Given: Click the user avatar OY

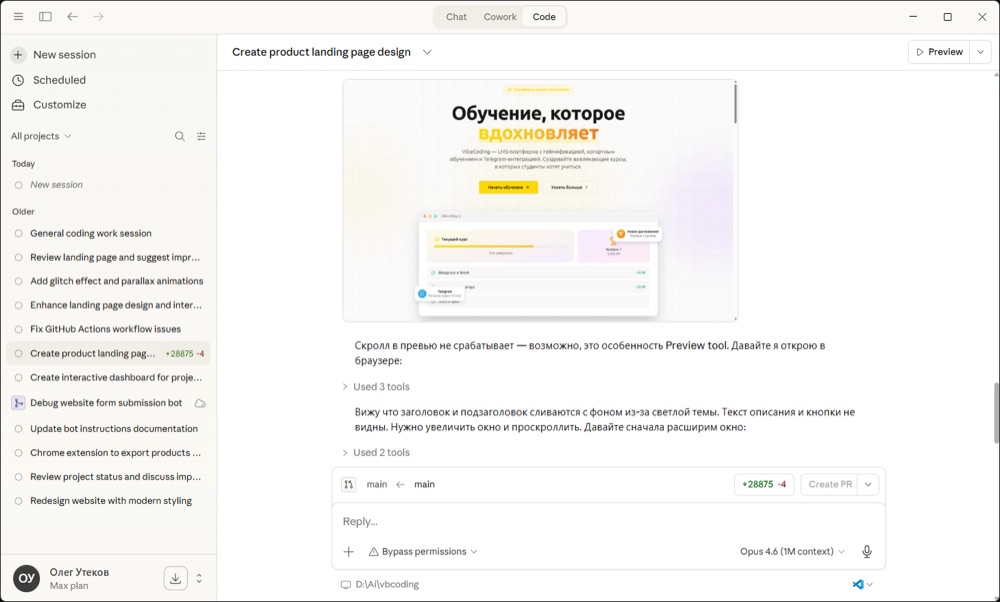Looking at the screenshot, I should pos(26,578).
